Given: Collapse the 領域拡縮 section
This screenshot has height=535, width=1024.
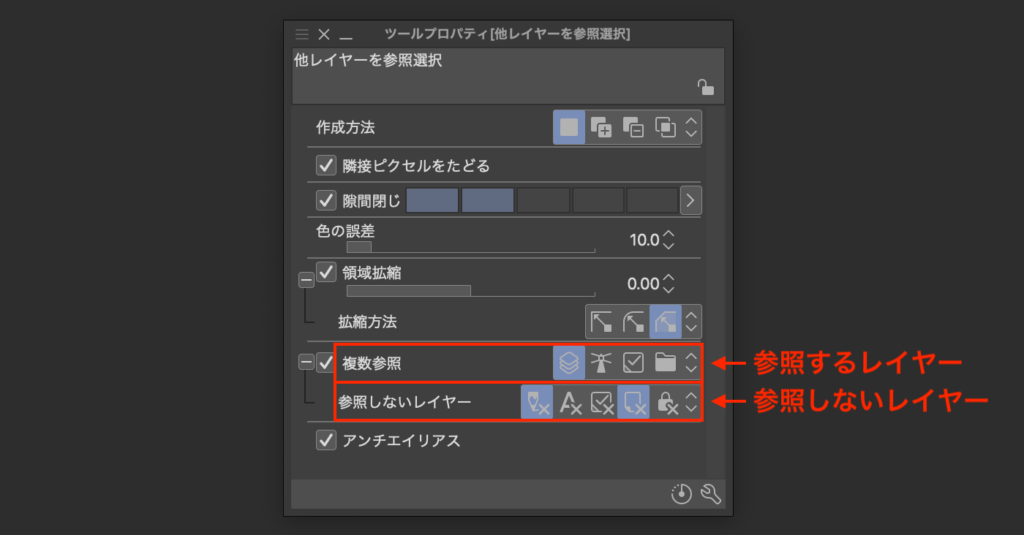Looking at the screenshot, I should point(306,280).
